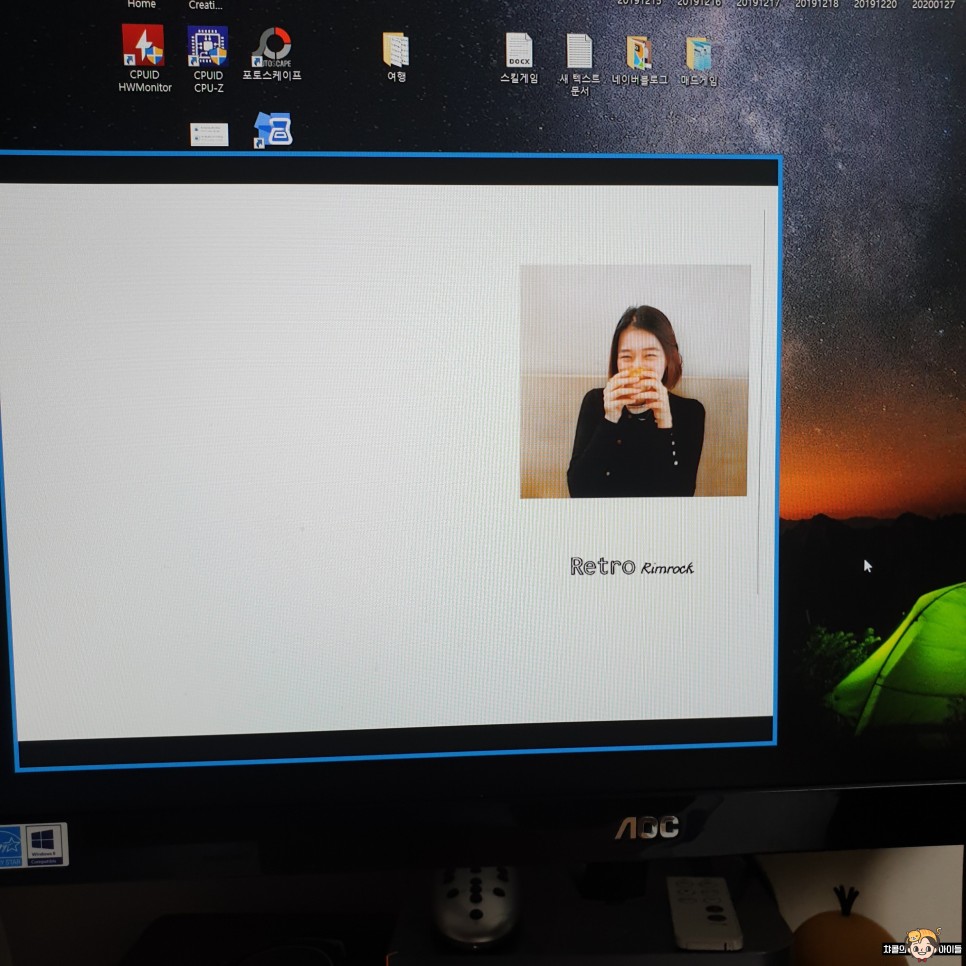
Task: Select the 20191216 desktop item
Action: click(699, 4)
